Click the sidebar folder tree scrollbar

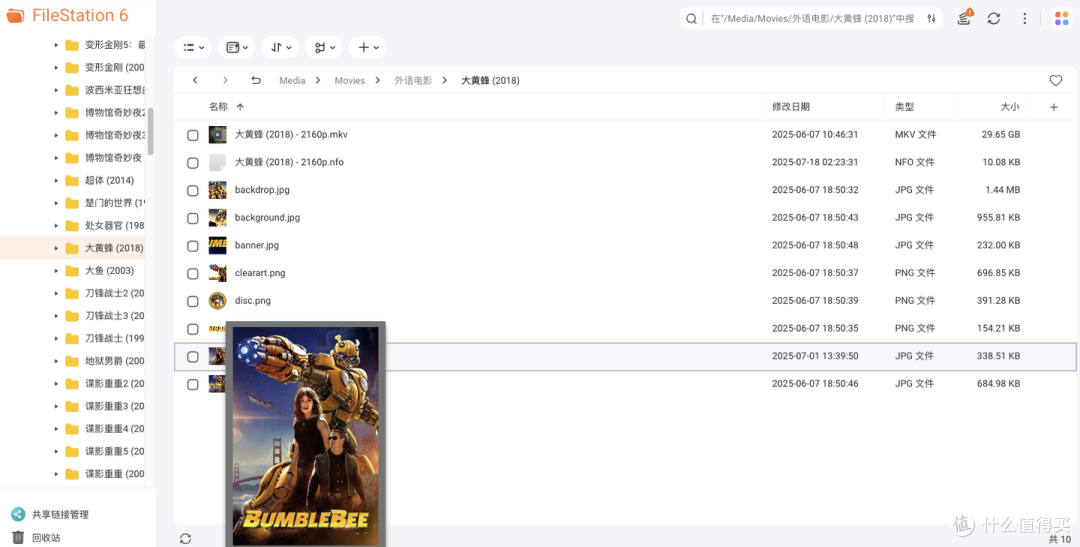150,131
